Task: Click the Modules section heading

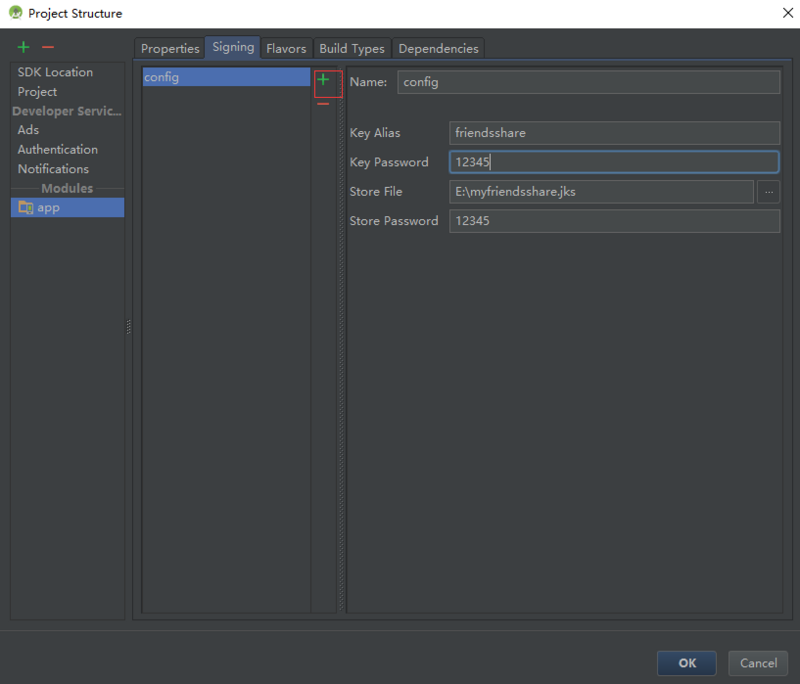Action: click(67, 188)
